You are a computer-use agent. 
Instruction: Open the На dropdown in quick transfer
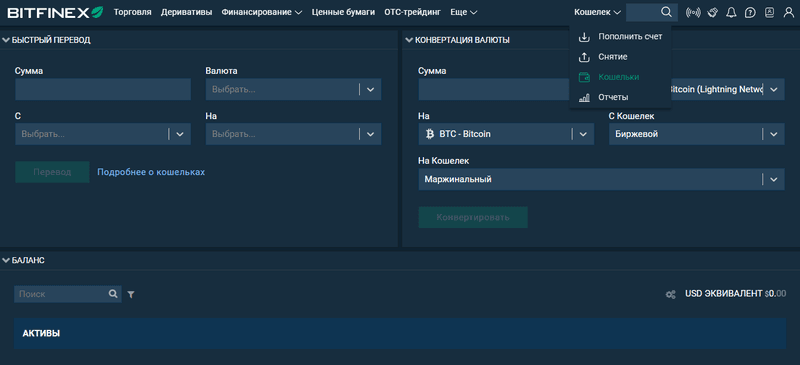(293, 134)
